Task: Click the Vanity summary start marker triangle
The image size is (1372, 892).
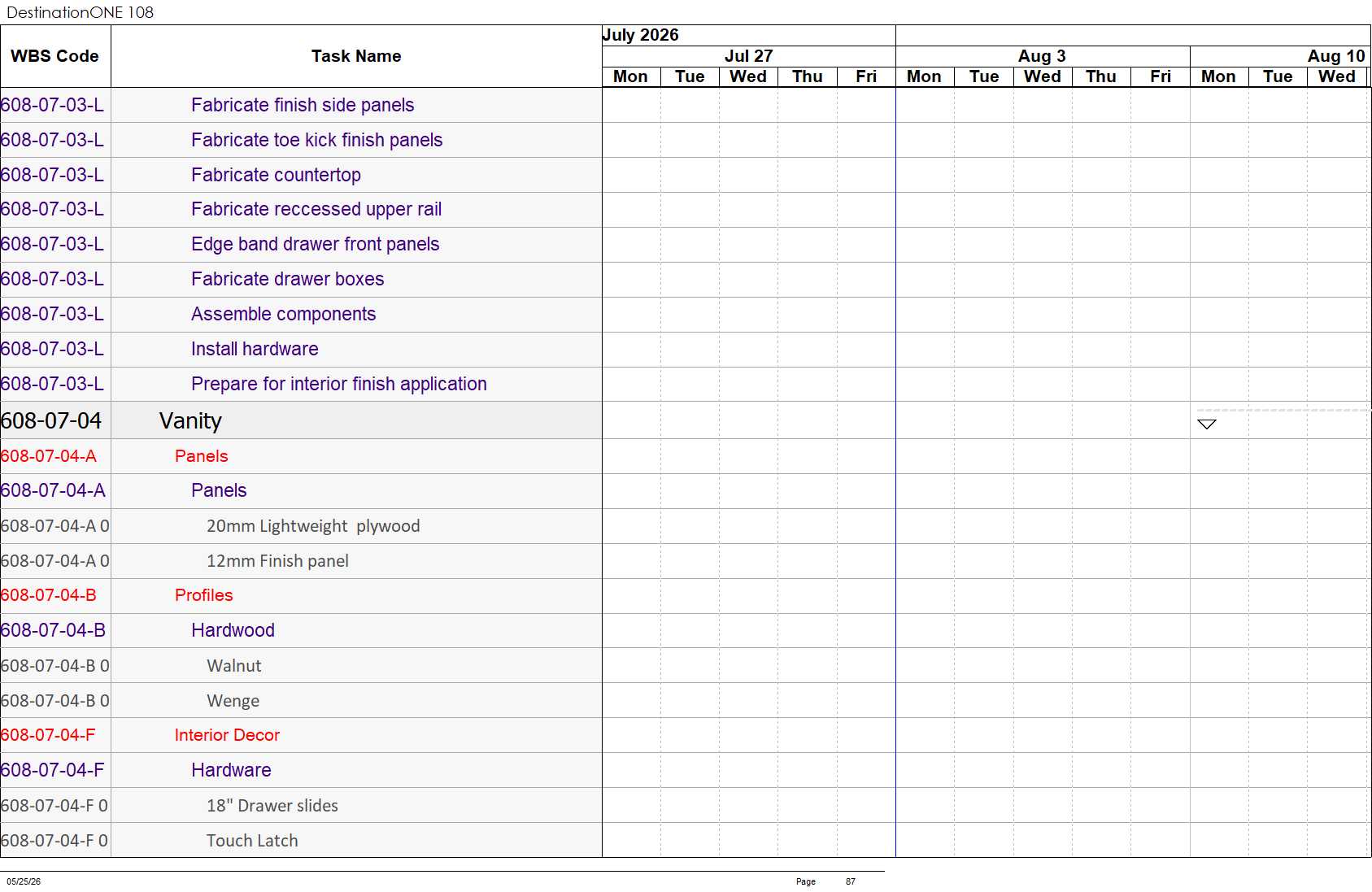Action: pos(1207,424)
